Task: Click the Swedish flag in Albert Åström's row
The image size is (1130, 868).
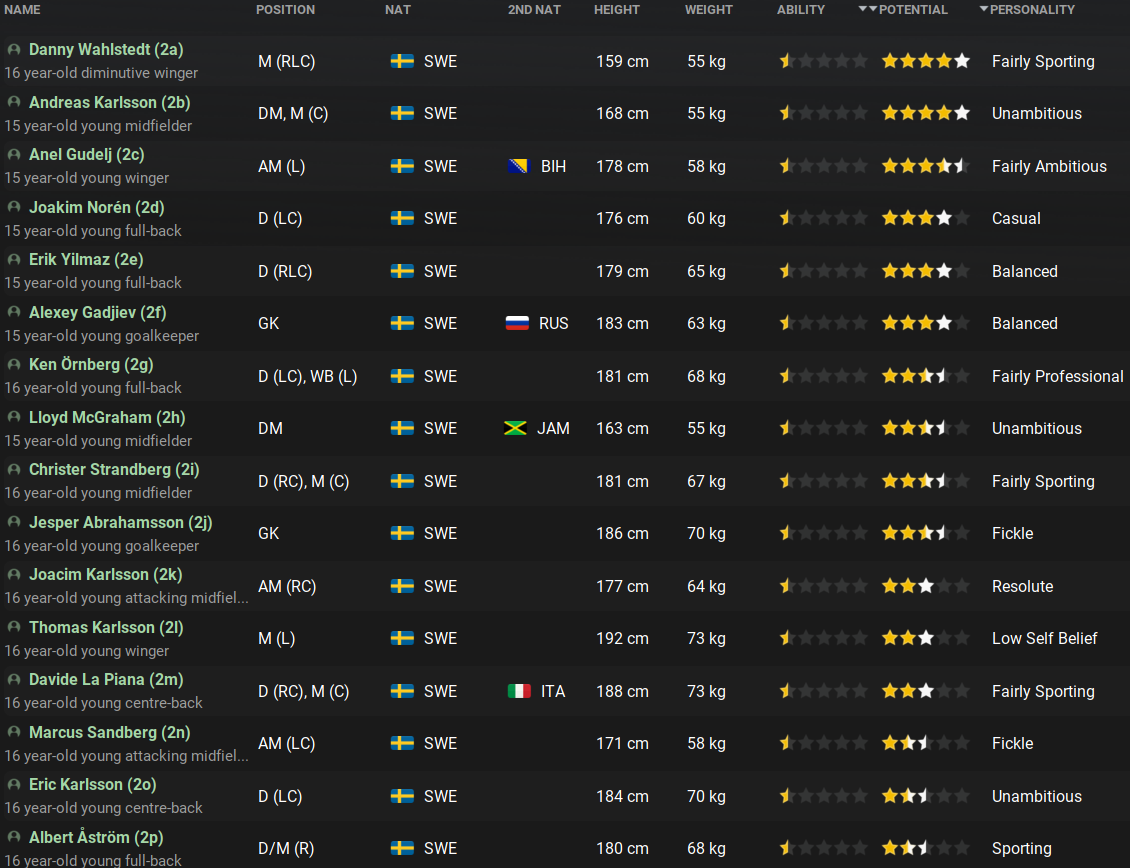Action: point(402,849)
